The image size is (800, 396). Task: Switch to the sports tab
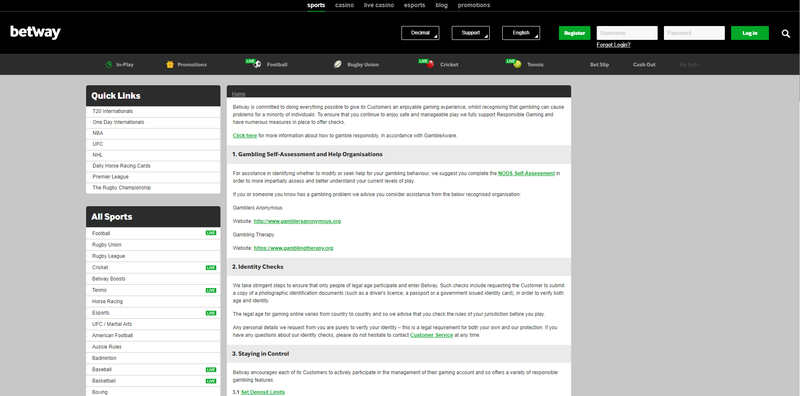pyautogui.click(x=316, y=5)
